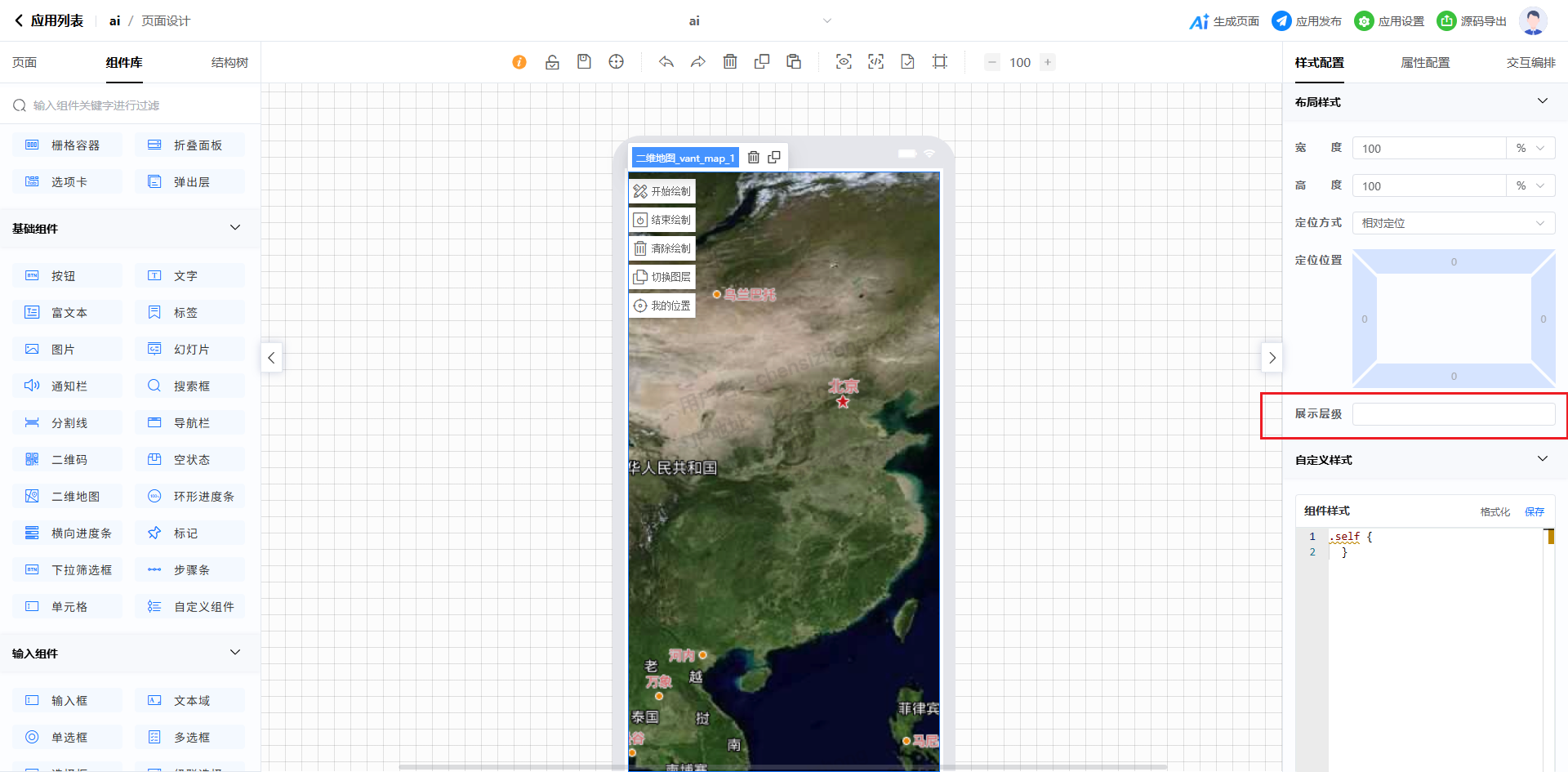This screenshot has height=772, width=1568.
Task: Click the unlock icon in toolbar
Action: (552, 62)
